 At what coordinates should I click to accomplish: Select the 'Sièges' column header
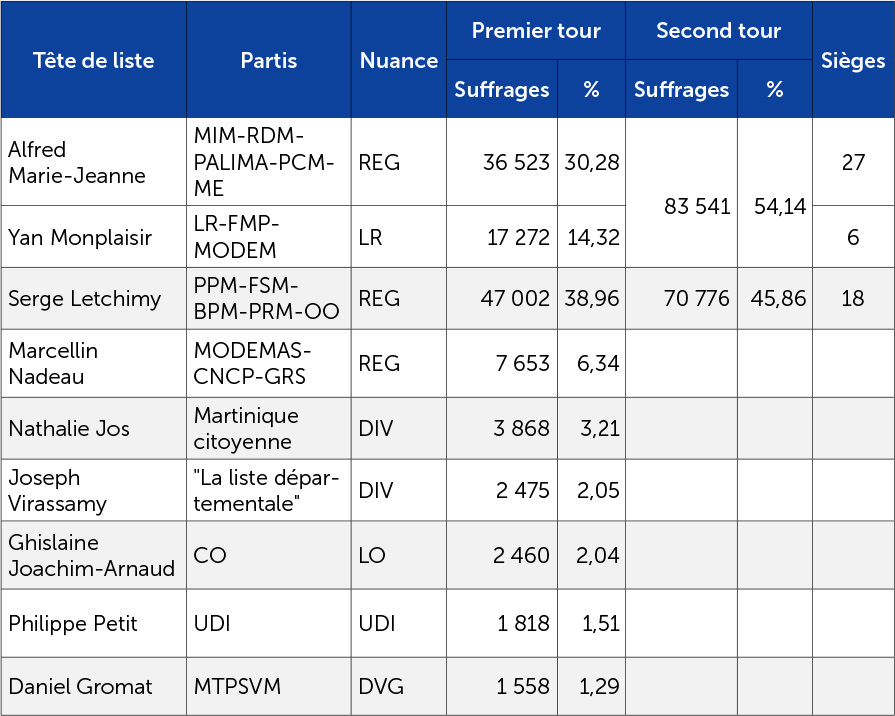tap(852, 60)
